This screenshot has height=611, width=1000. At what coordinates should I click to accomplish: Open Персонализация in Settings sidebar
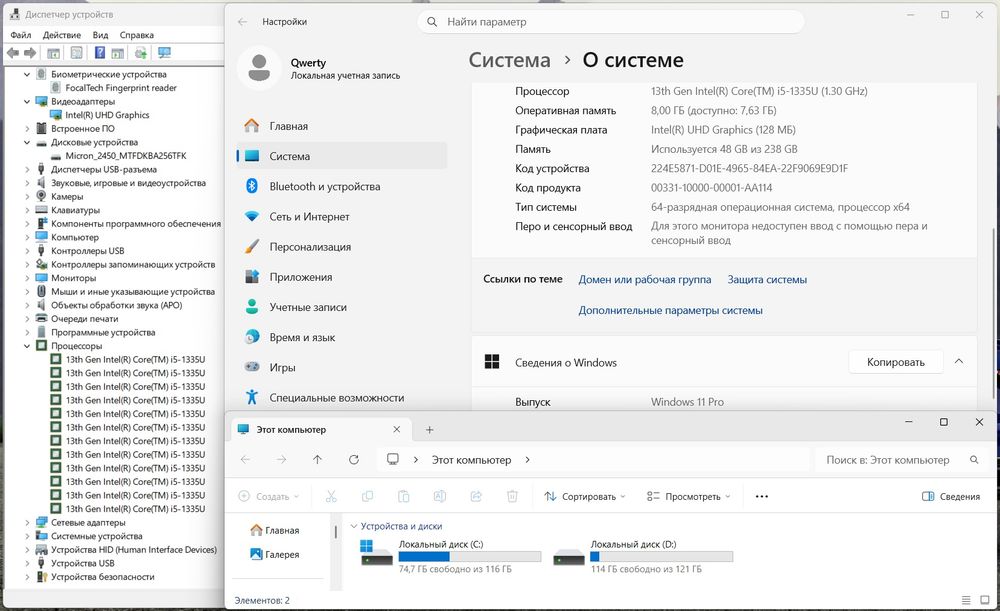pos(342,247)
